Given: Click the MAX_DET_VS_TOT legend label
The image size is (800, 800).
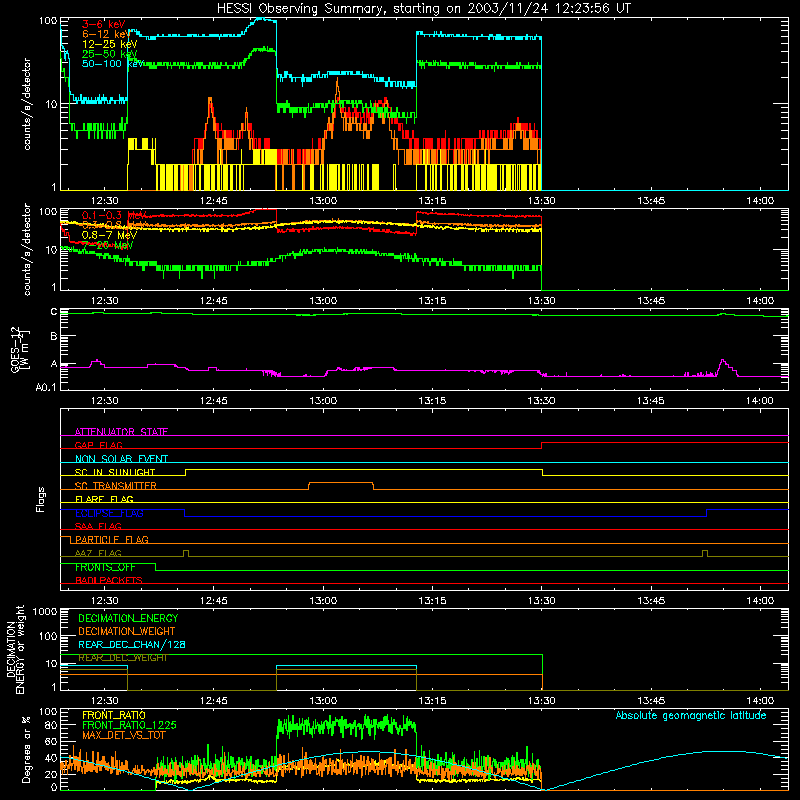Looking at the screenshot, I should pyautogui.click(x=124, y=735).
